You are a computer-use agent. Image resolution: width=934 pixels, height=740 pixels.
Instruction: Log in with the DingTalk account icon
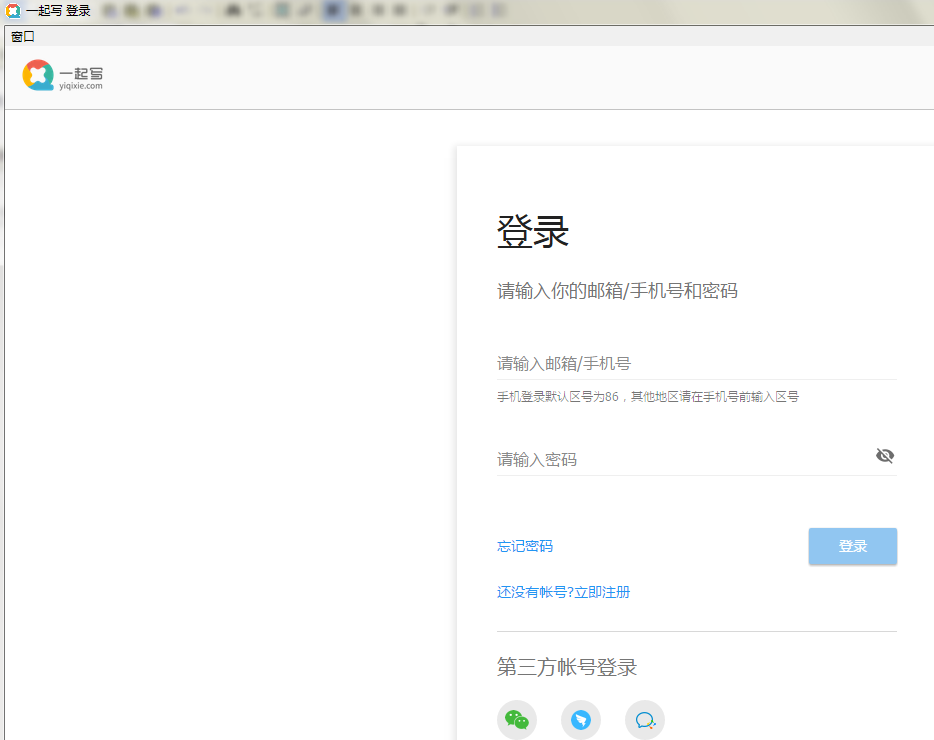pos(581,720)
